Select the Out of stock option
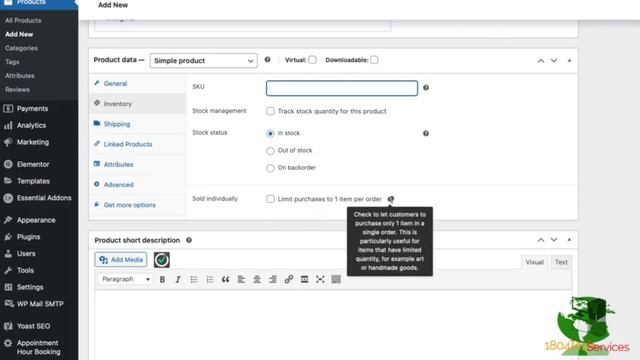 tap(270, 151)
